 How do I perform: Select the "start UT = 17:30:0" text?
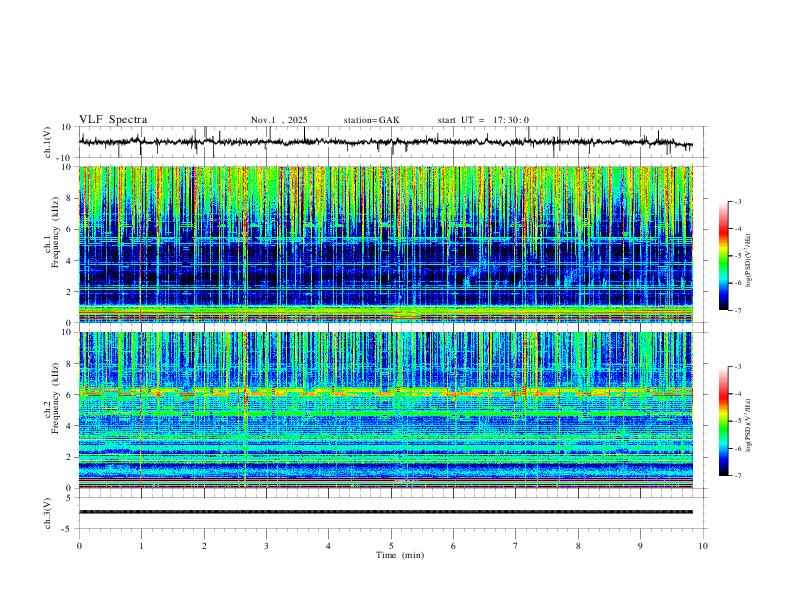pos(483,120)
